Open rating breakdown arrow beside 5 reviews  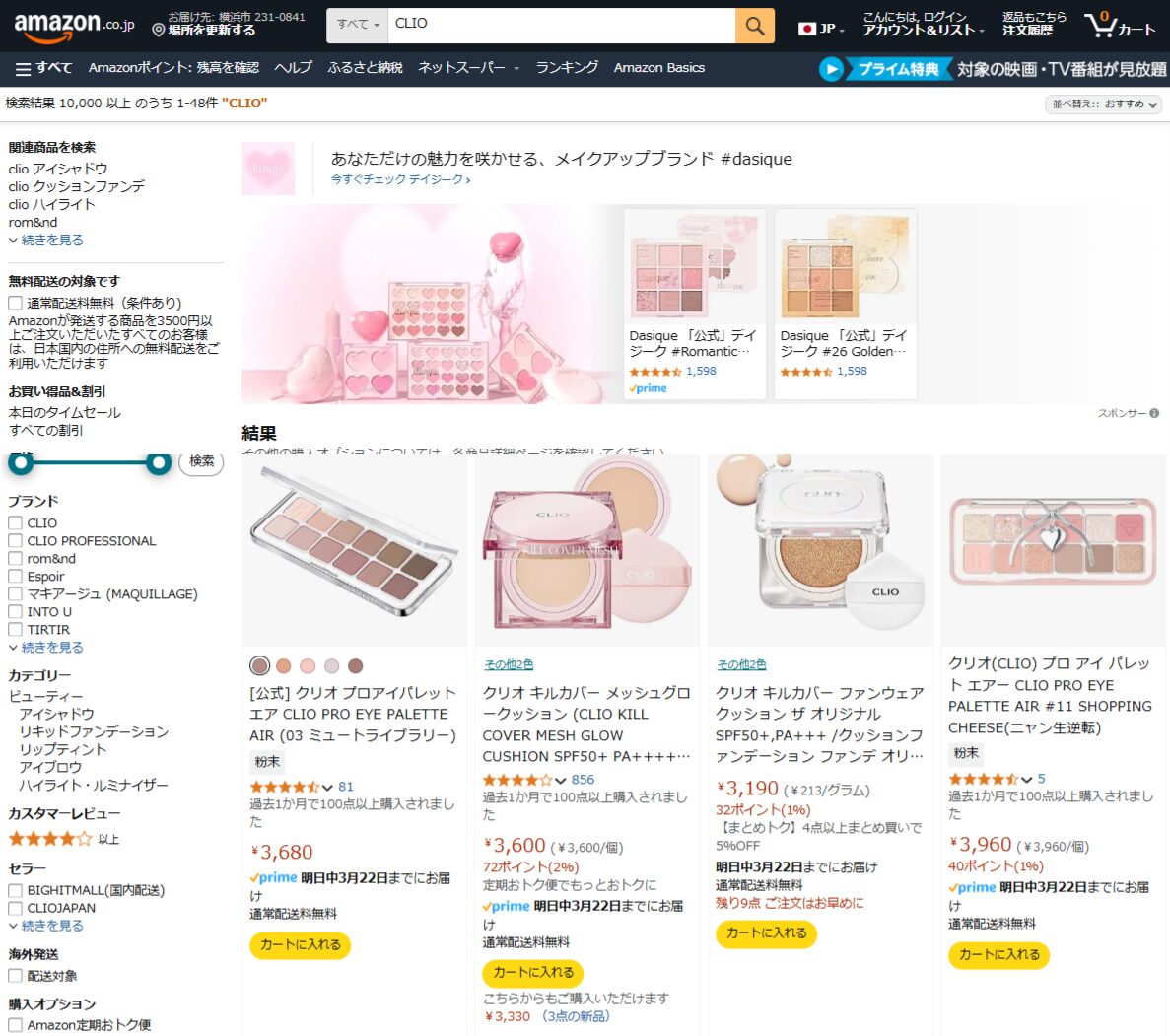1027,780
